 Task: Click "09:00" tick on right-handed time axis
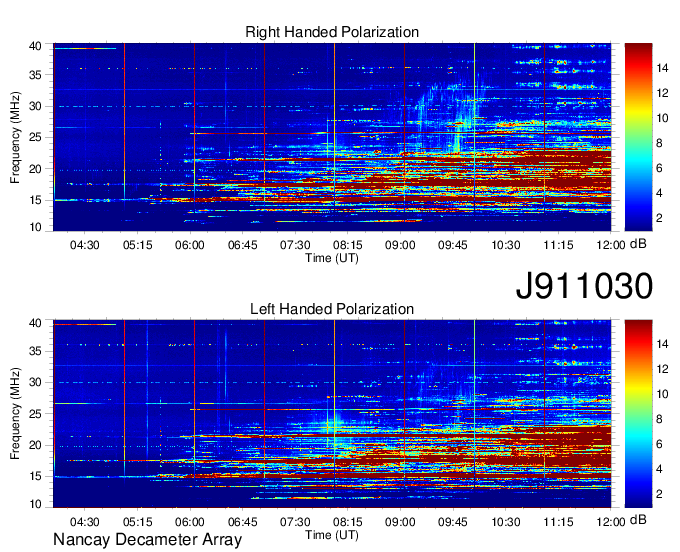coord(400,245)
